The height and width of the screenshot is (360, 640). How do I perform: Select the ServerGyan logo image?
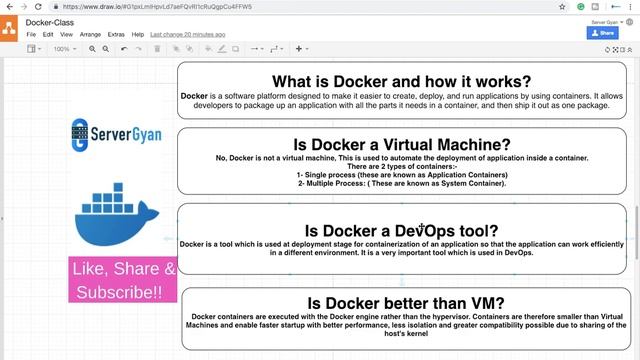click(x=116, y=135)
